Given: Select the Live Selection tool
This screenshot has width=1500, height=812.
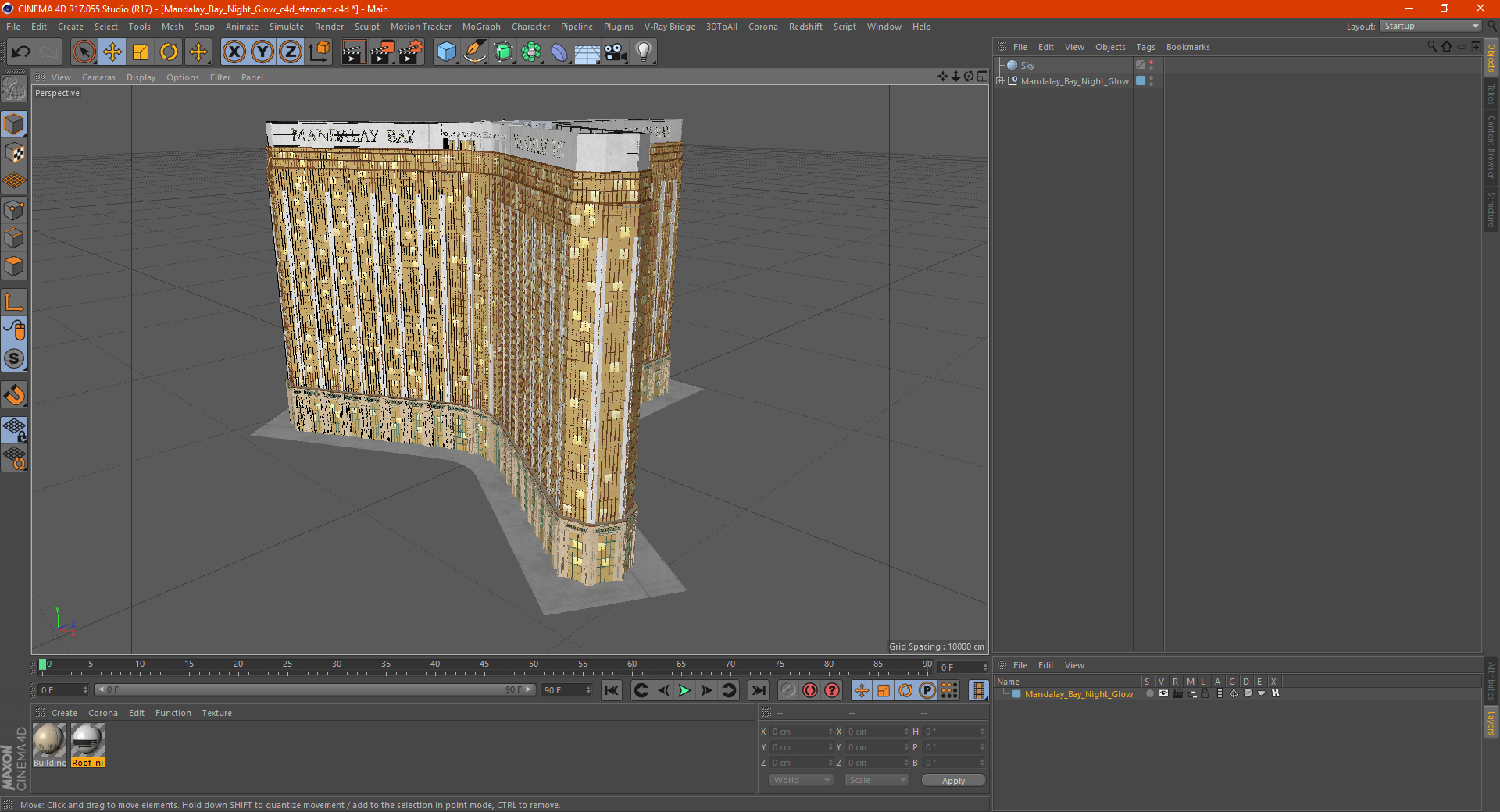Looking at the screenshot, I should 84,52.
